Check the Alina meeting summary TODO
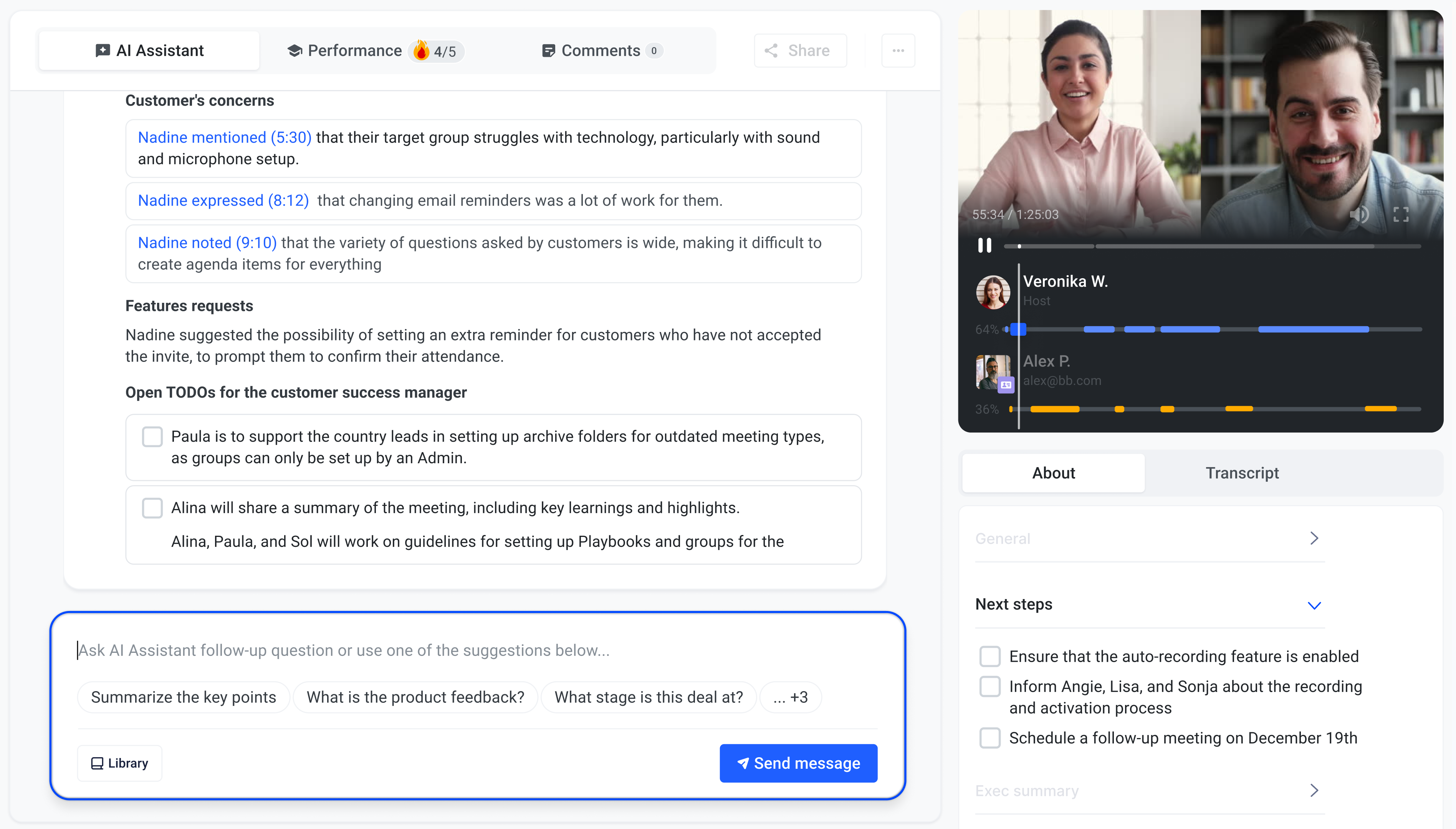1456x829 pixels. pos(152,508)
